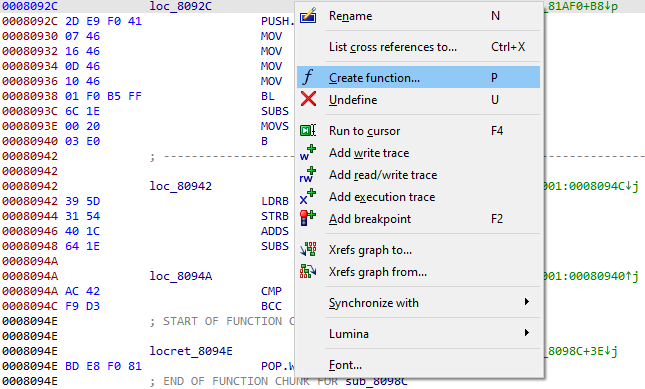Click the Add write trace icon

308,153
